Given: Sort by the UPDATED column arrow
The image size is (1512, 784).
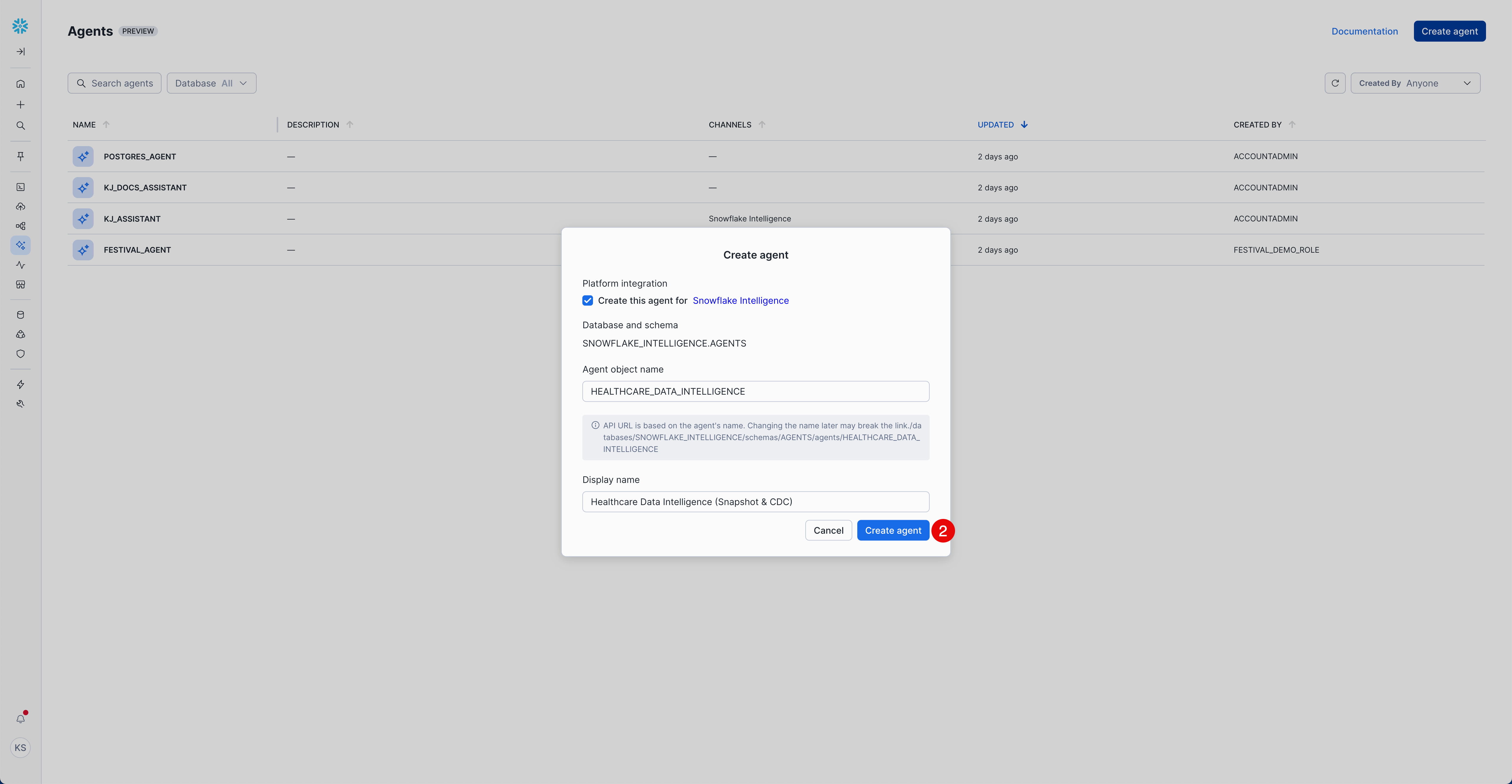Looking at the screenshot, I should tap(1024, 124).
